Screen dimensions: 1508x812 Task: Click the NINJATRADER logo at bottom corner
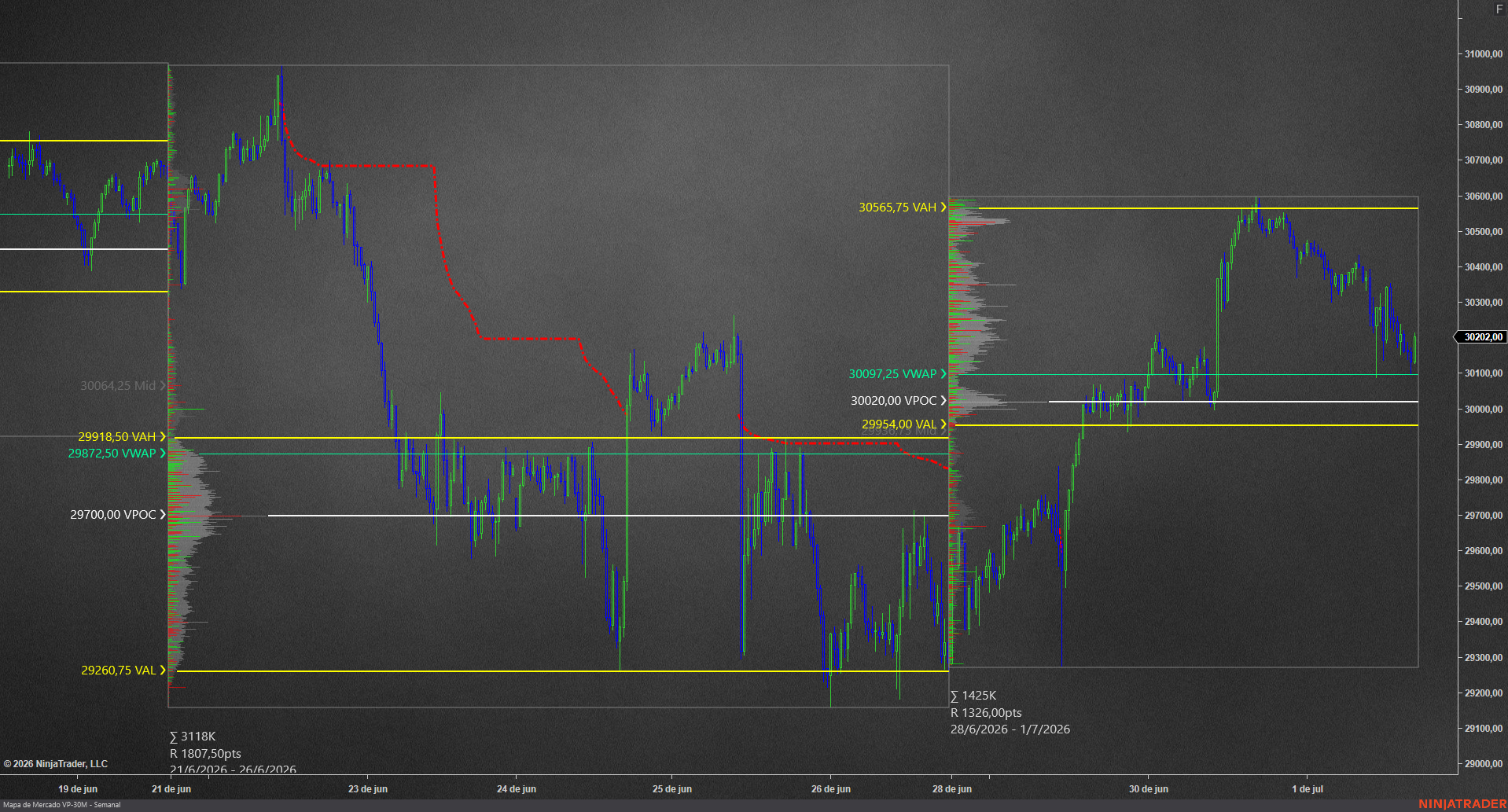1462,804
